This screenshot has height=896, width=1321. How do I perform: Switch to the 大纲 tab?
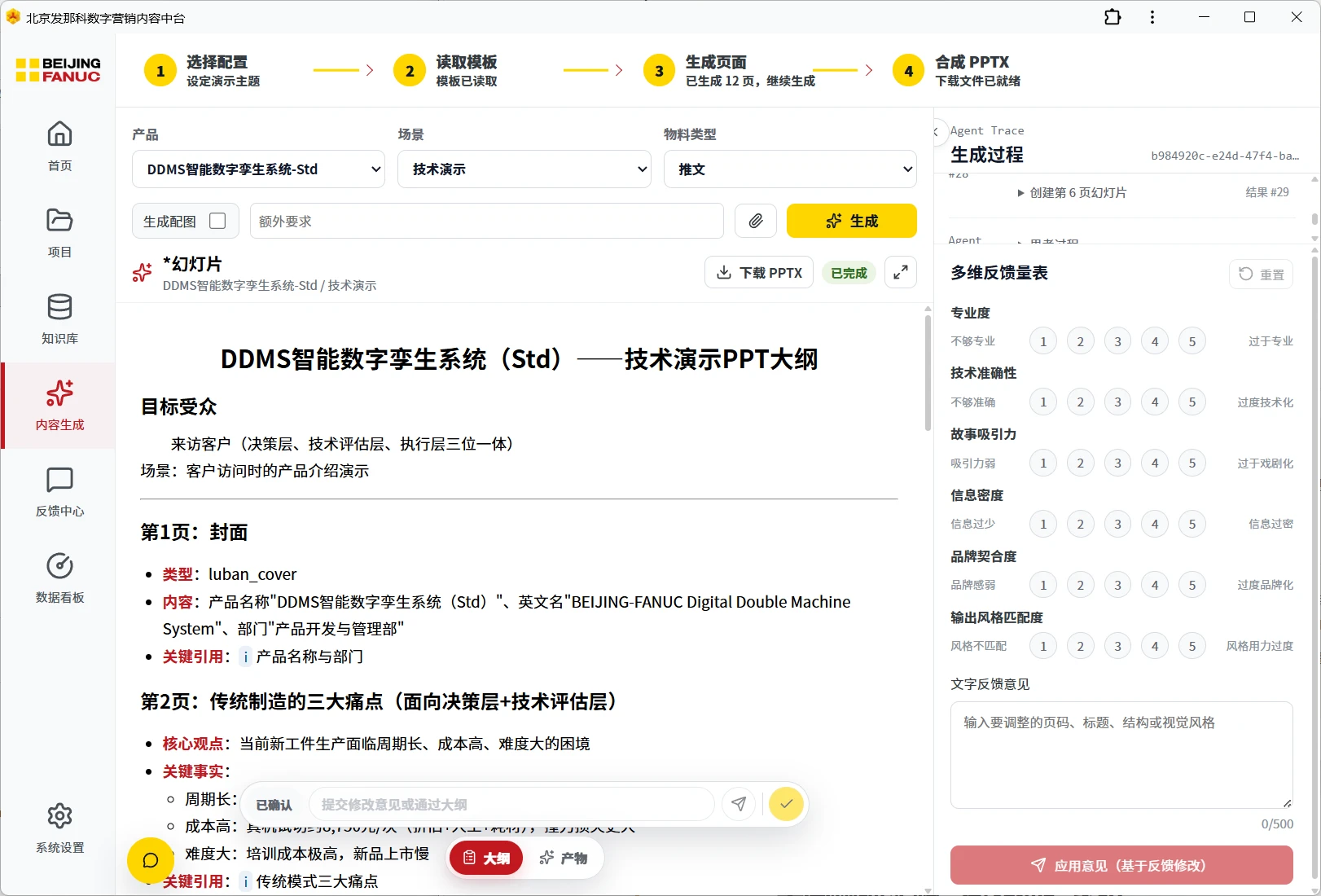coord(486,859)
